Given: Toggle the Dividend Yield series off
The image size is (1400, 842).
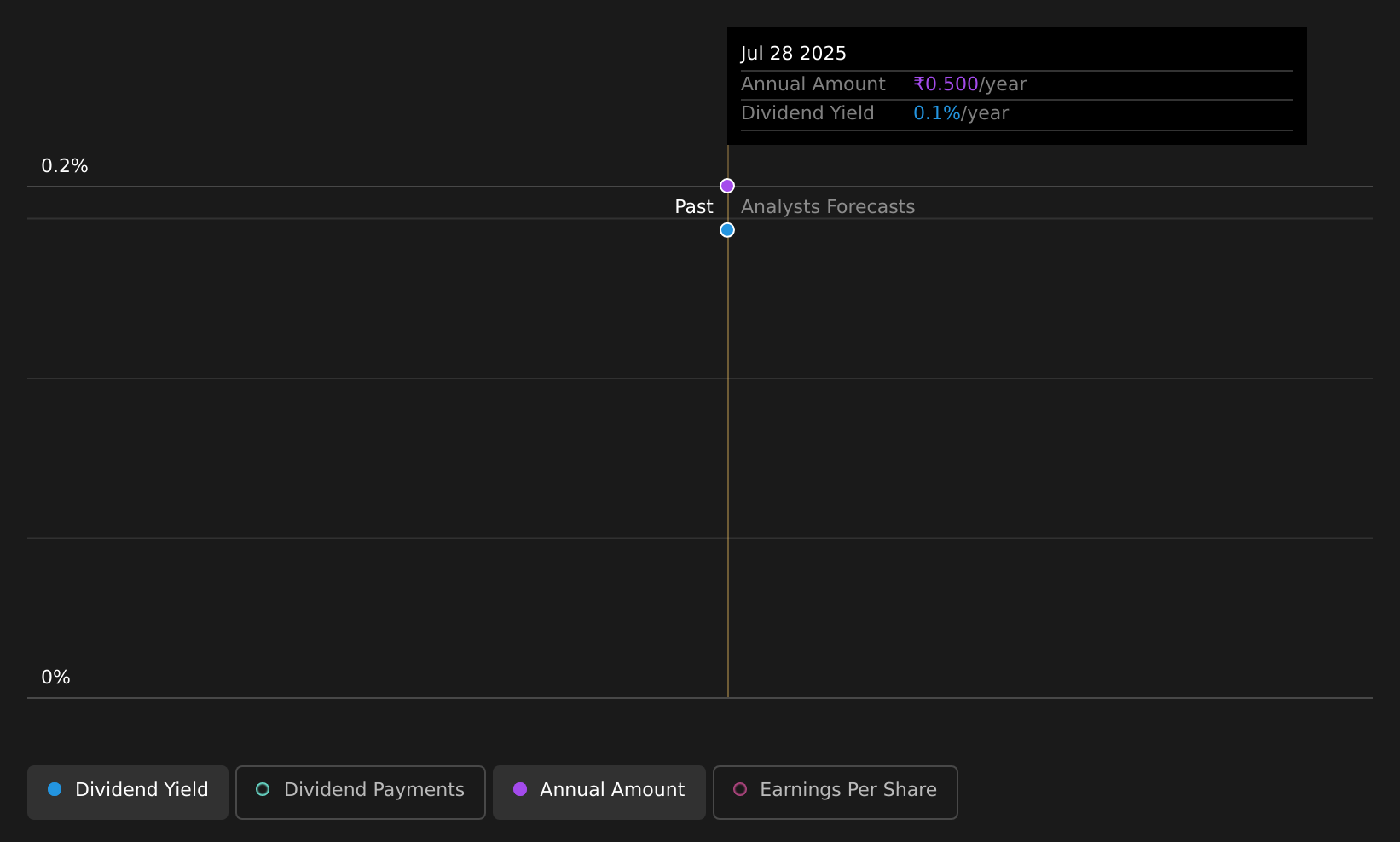Looking at the screenshot, I should click(x=128, y=792).
